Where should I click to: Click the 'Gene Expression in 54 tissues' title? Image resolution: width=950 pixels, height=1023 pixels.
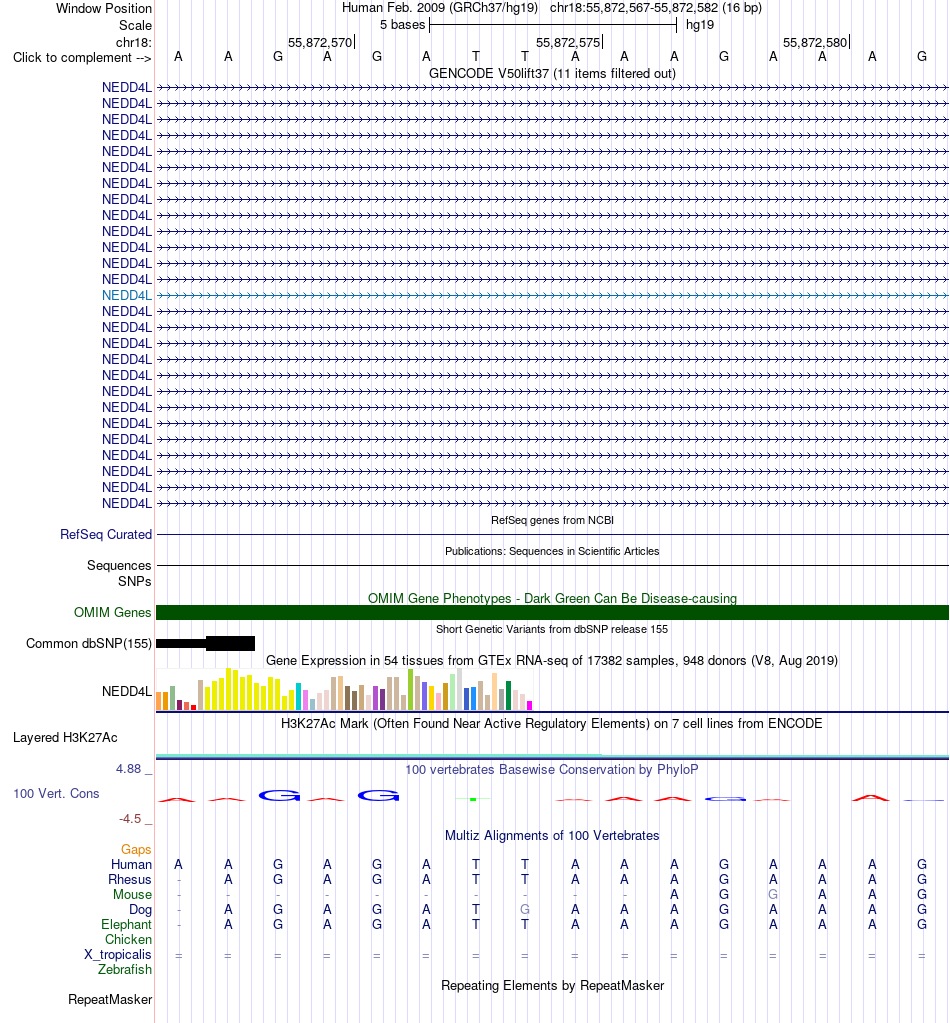(552, 660)
